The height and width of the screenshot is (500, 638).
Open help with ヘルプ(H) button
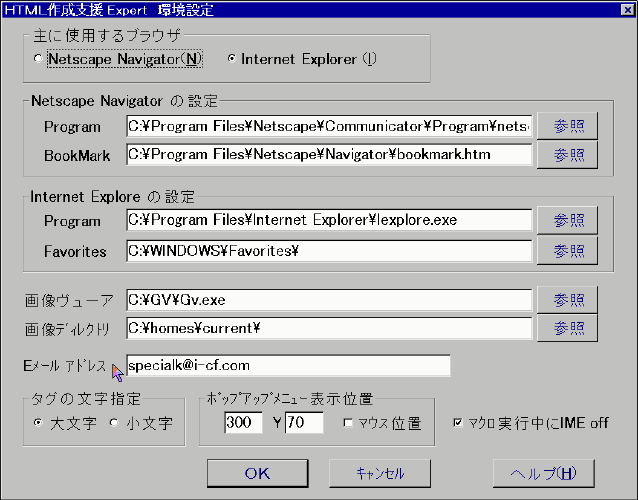pos(544,473)
